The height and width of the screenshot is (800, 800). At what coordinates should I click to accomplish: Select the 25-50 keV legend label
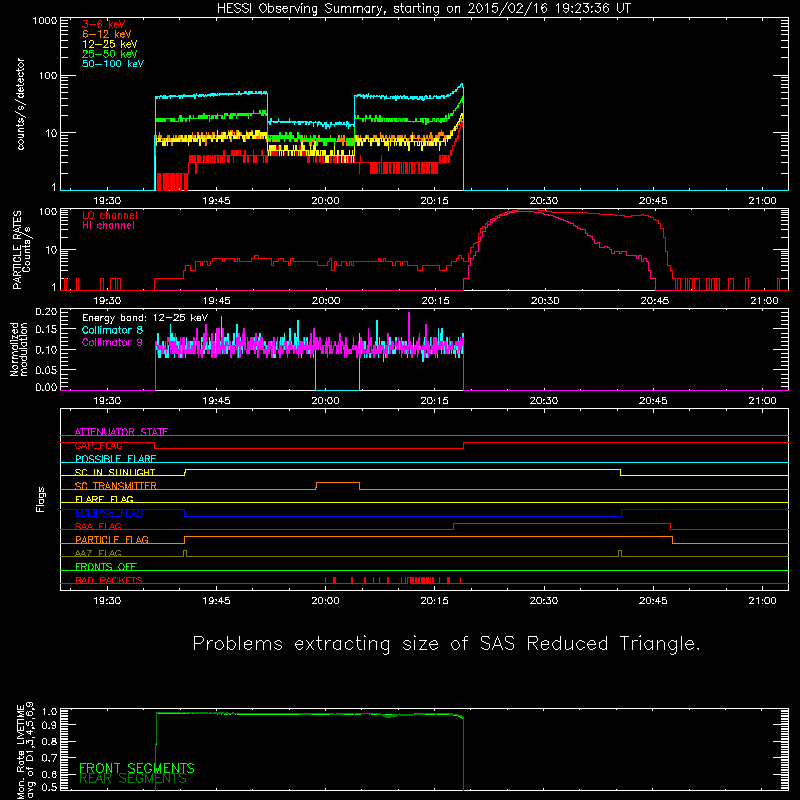pos(109,54)
